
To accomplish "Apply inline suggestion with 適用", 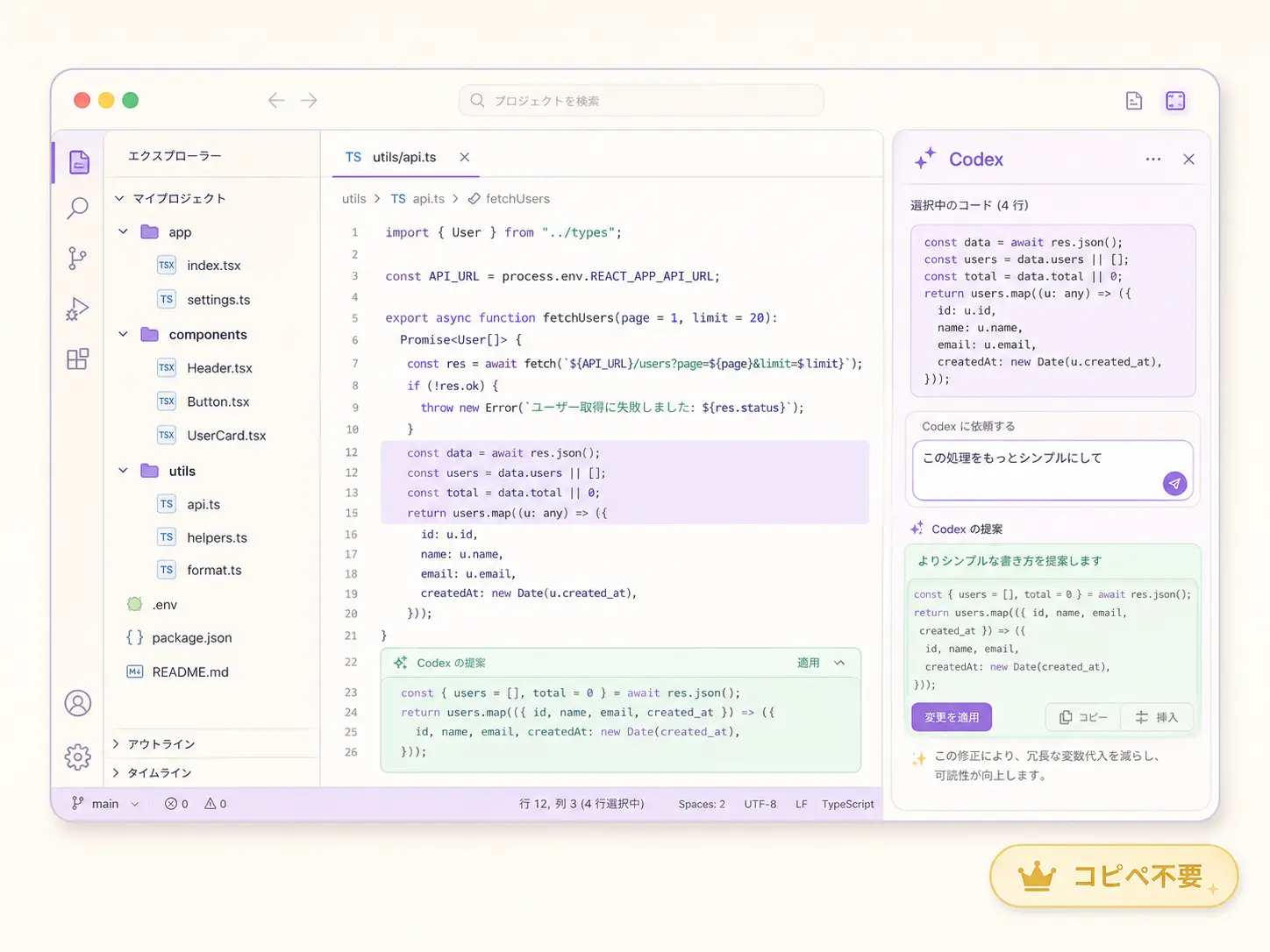I will click(808, 663).
